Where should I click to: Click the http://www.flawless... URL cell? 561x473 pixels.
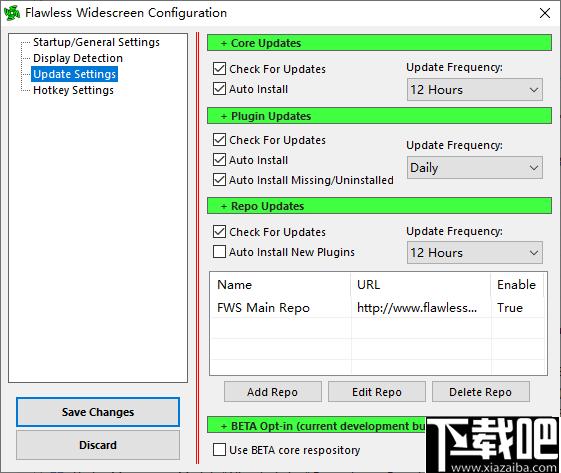(417, 308)
